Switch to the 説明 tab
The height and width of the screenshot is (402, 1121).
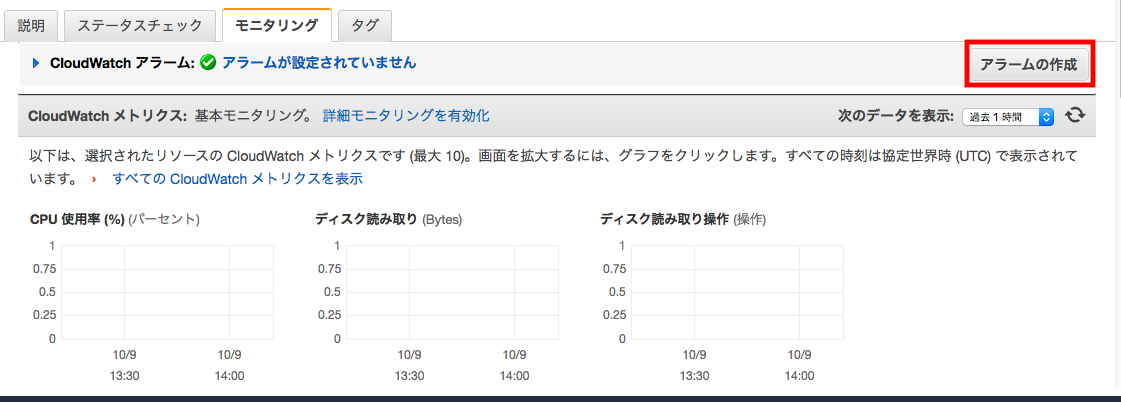31,26
